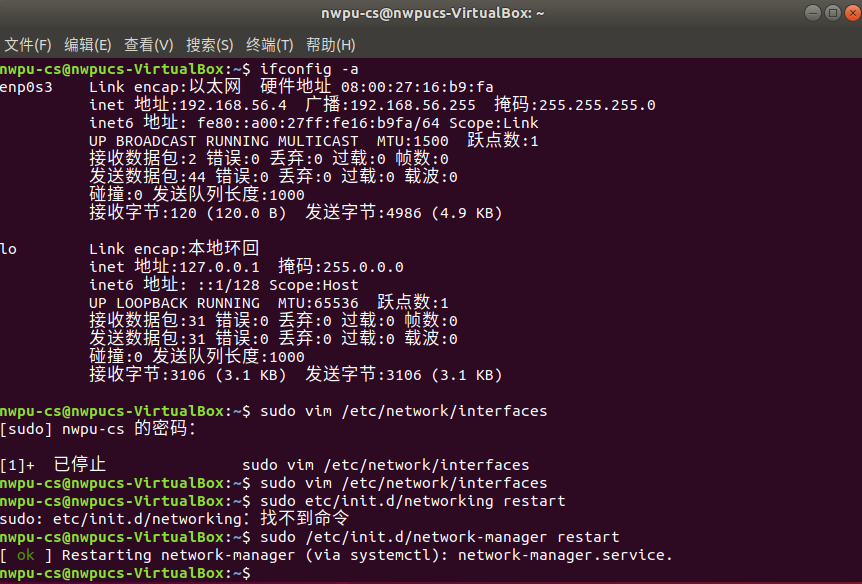Image resolution: width=862 pixels, height=584 pixels.
Task: Click the 找不到命令 error message
Action: click(x=305, y=518)
